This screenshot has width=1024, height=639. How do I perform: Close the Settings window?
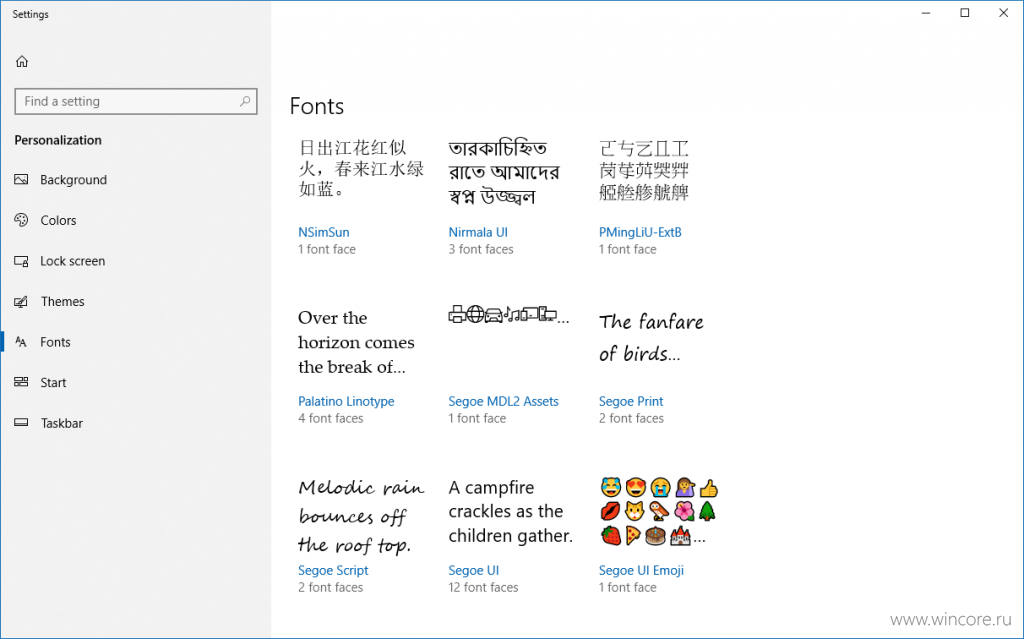tap(1004, 13)
